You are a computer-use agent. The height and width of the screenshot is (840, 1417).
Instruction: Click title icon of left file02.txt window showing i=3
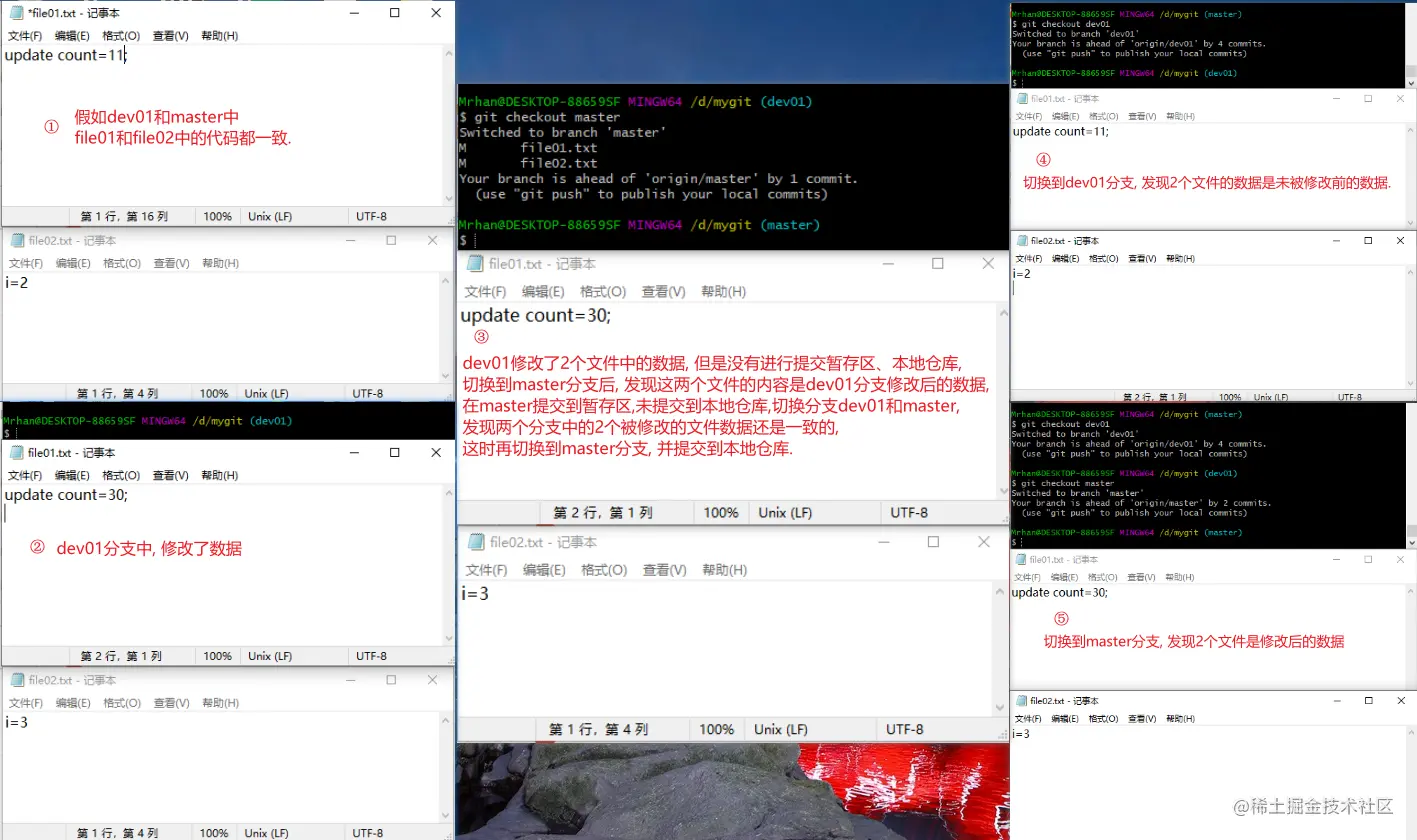[17, 680]
